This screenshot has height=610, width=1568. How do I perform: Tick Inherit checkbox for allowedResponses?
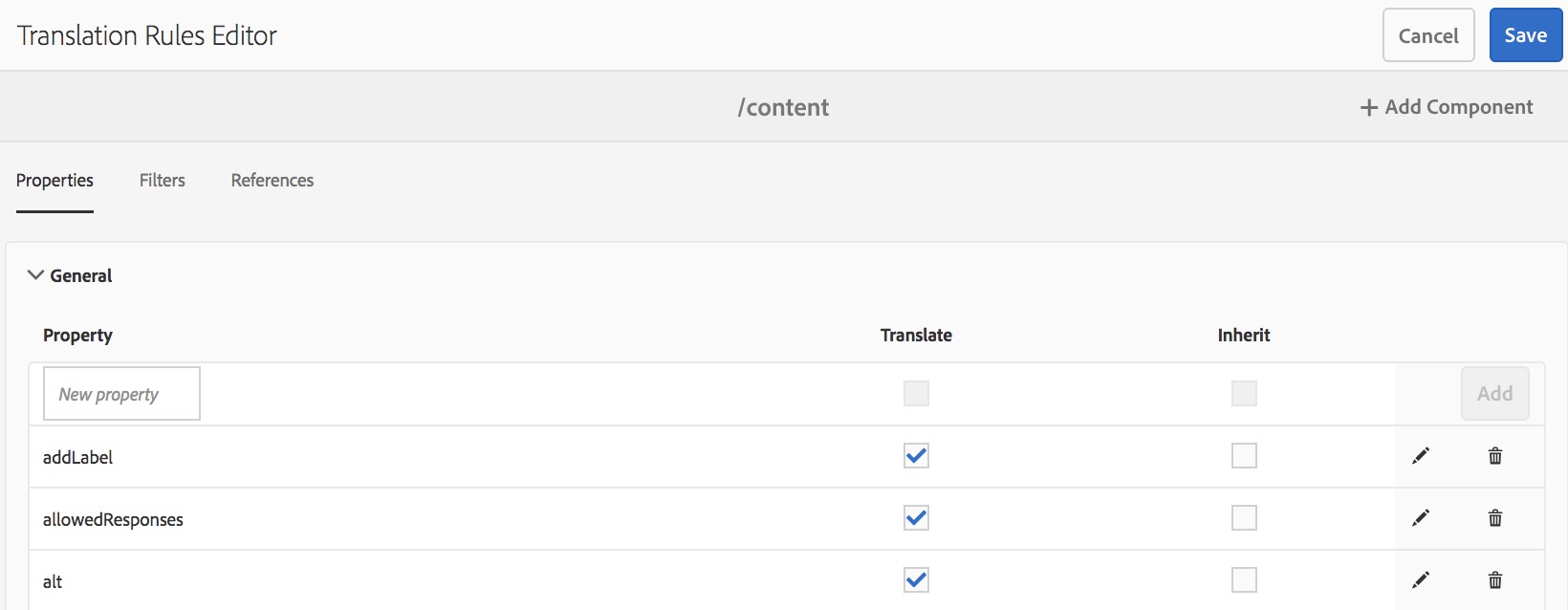click(x=1244, y=518)
